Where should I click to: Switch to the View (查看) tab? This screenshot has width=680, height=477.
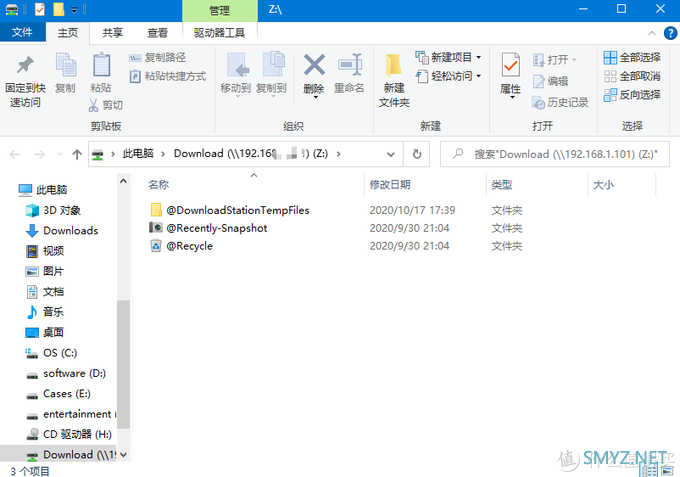point(157,33)
